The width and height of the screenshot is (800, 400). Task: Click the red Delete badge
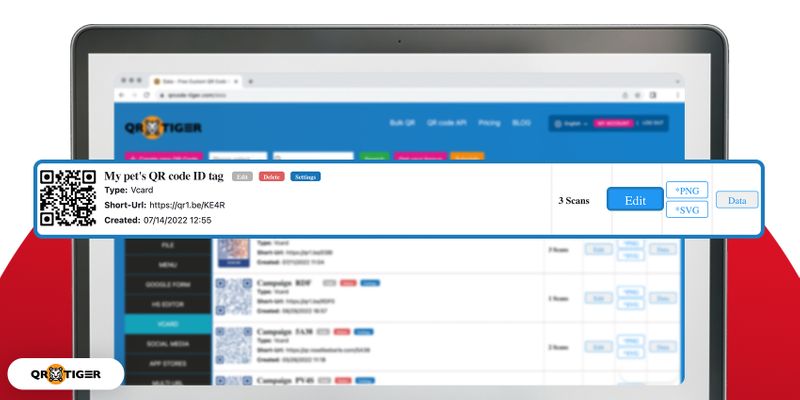pos(271,177)
